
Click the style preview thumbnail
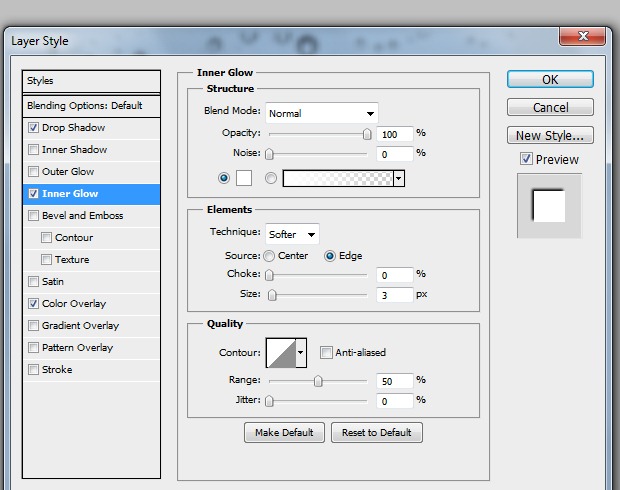click(549, 206)
